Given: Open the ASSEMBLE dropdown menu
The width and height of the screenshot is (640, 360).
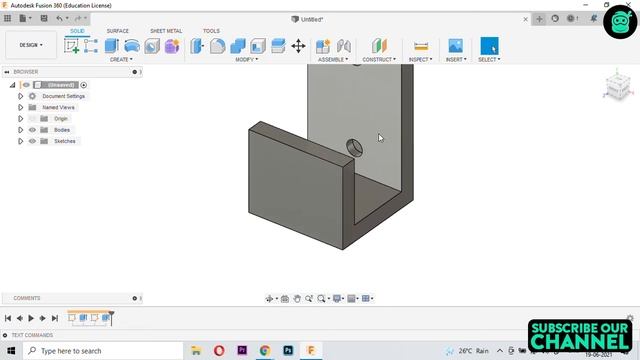Looking at the screenshot, I should tap(333, 60).
